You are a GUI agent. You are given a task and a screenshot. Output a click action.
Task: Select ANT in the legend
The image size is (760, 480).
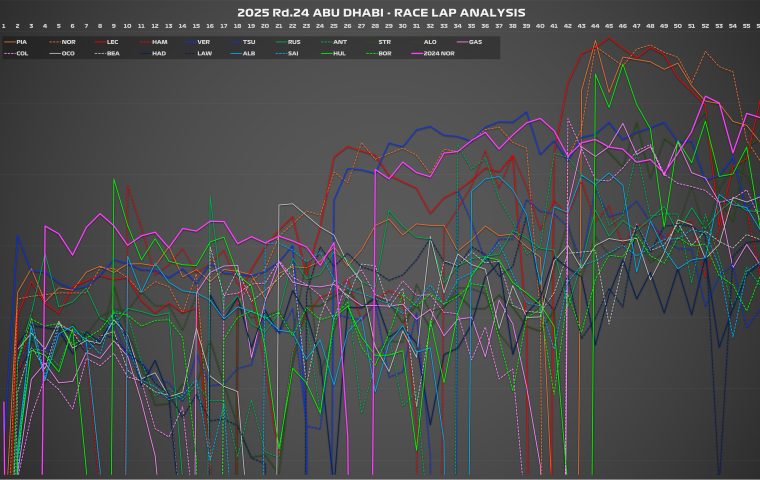point(339,42)
